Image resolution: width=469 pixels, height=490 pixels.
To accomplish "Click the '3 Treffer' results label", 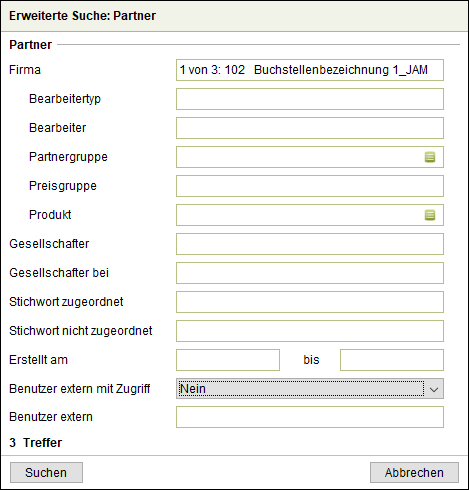I will [36, 443].
